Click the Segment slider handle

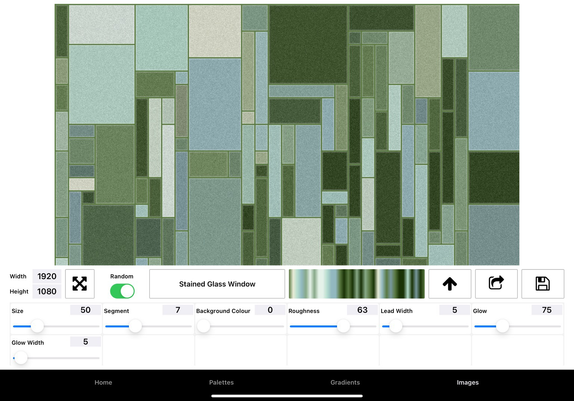coord(135,326)
